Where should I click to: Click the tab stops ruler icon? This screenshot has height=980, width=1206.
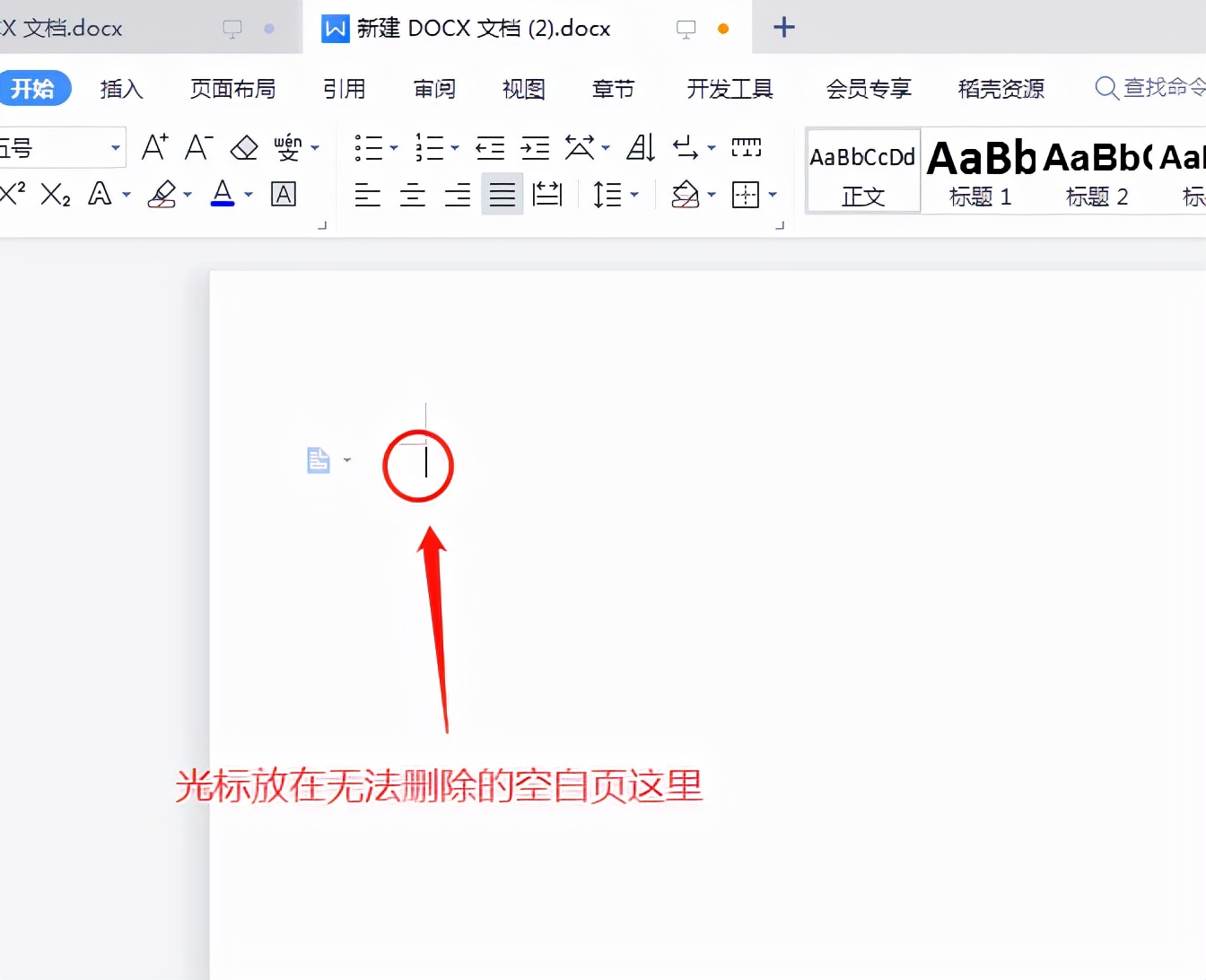coord(747,147)
